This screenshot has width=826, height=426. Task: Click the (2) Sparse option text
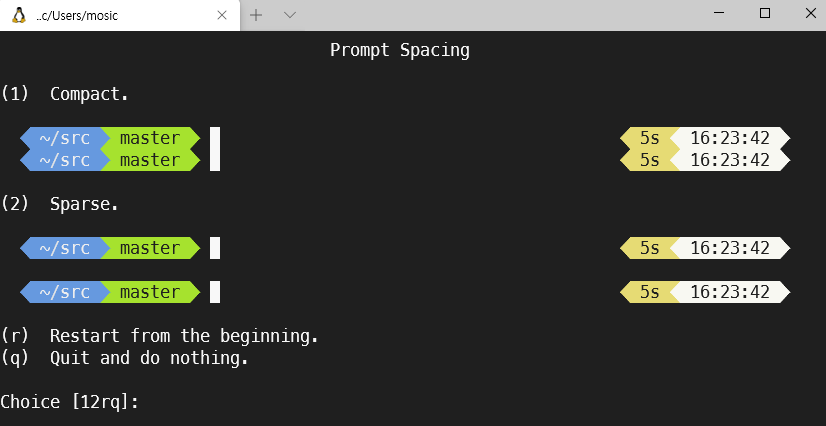60,204
